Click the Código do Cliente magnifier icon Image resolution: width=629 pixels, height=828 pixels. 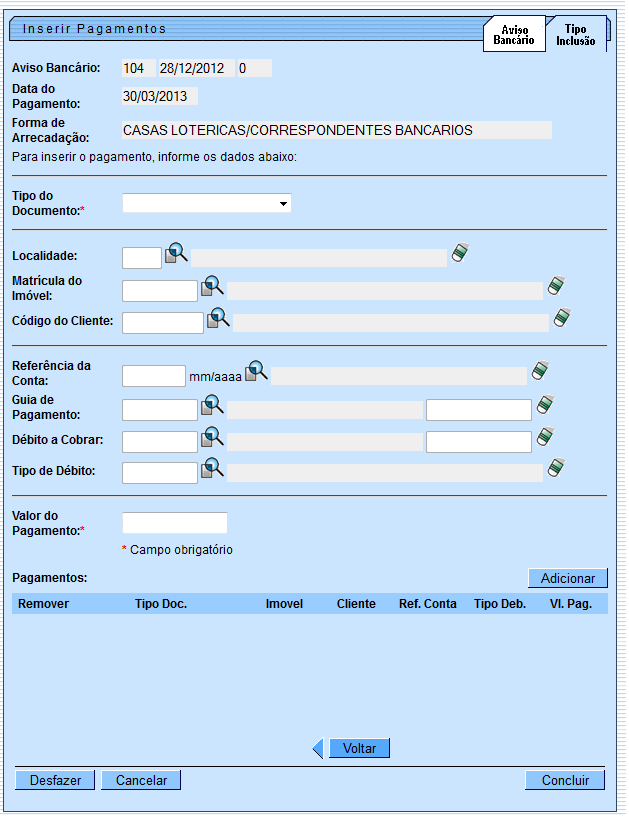click(218, 319)
